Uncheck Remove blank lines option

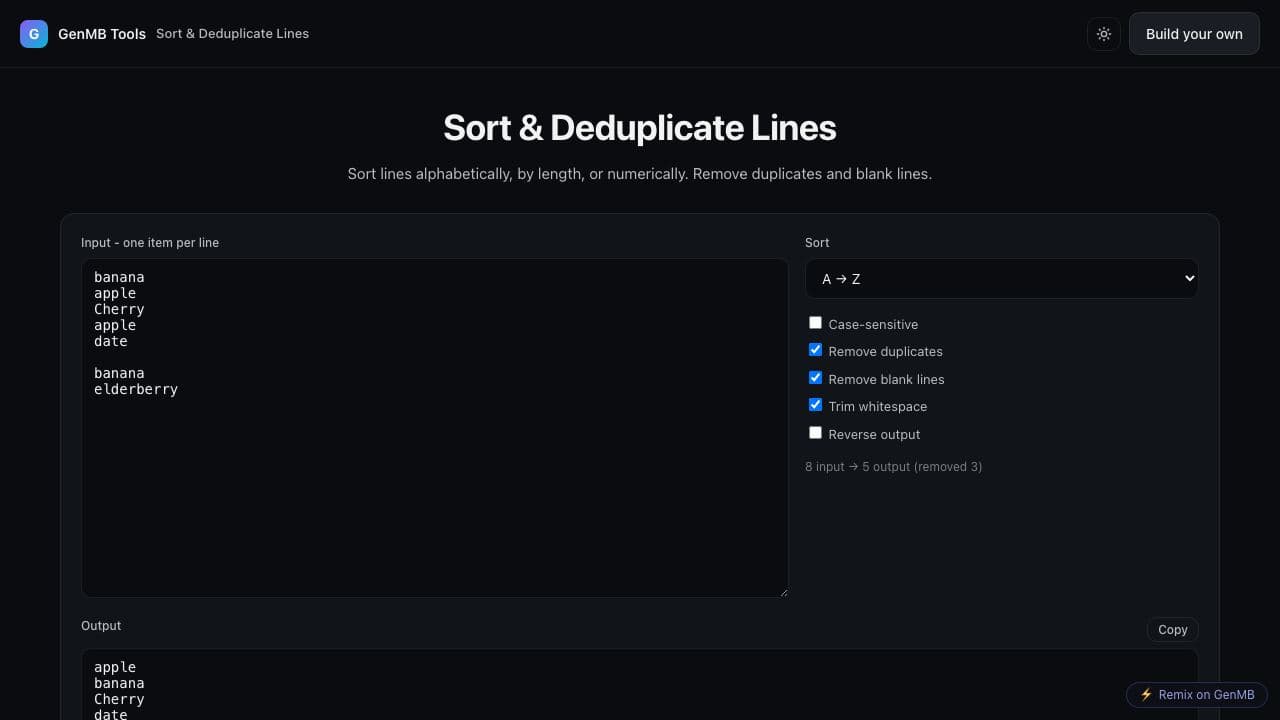[815, 378]
